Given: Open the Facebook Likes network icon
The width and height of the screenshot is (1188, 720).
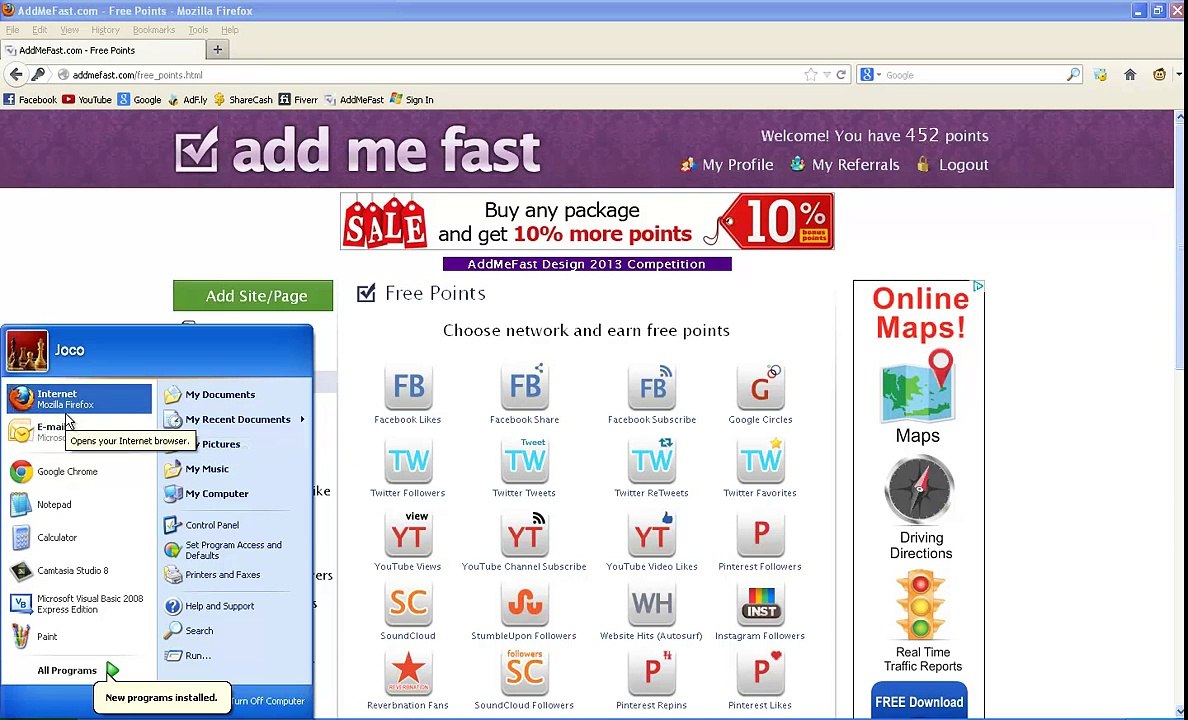Looking at the screenshot, I should point(408,387).
